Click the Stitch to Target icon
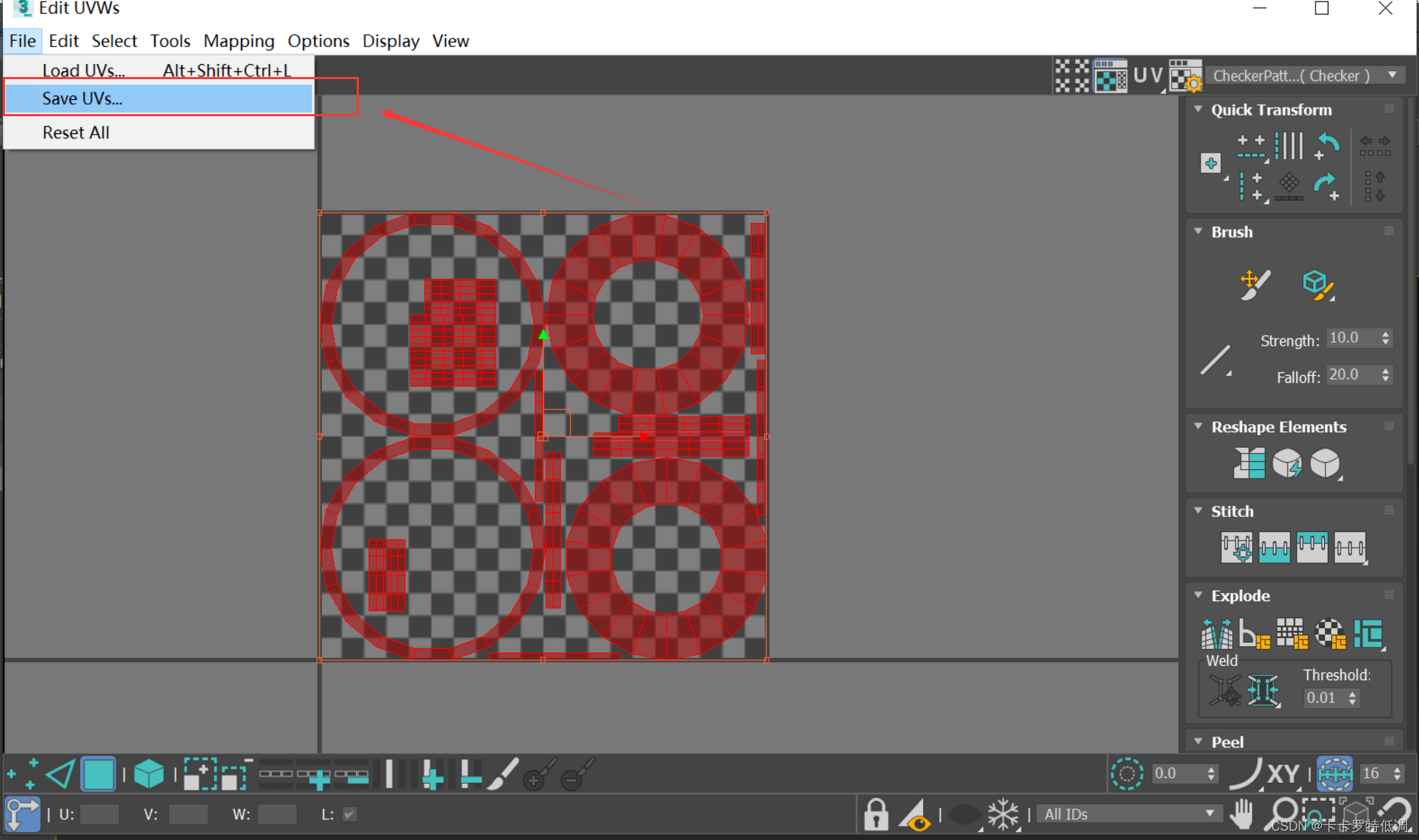Screen dimensions: 1419x840 pyautogui.click(x=1236, y=548)
